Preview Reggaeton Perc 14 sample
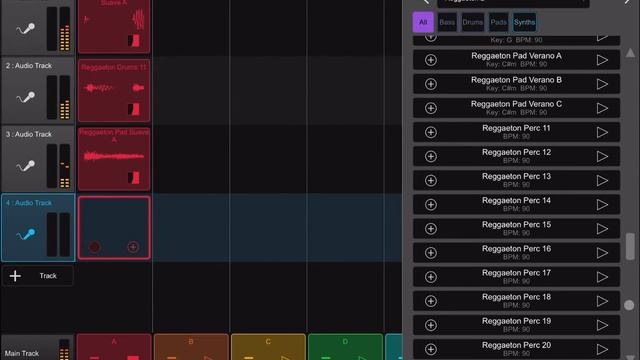This screenshot has width=640, height=360. [x=602, y=204]
